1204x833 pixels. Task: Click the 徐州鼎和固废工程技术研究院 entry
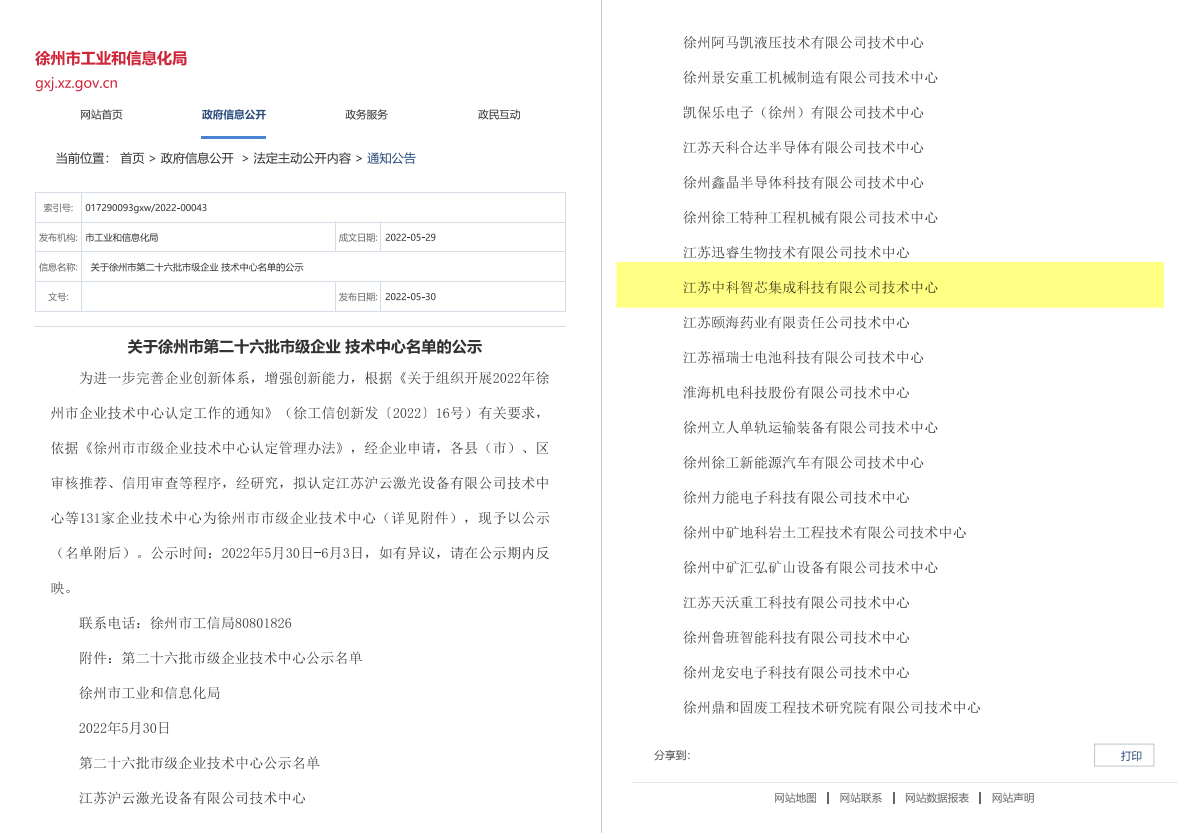coord(832,707)
